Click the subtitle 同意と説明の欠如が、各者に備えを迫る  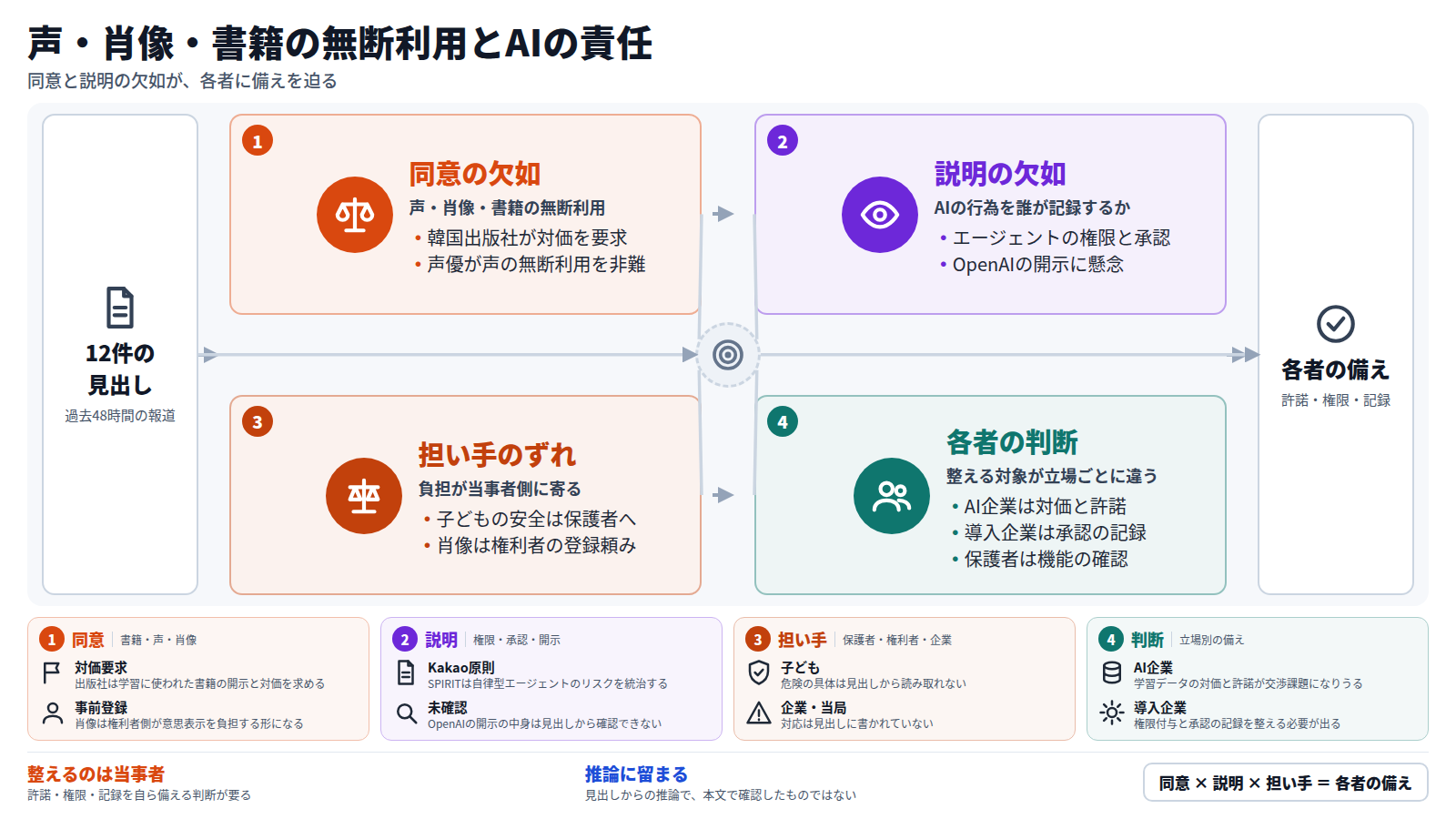[x=182, y=81]
